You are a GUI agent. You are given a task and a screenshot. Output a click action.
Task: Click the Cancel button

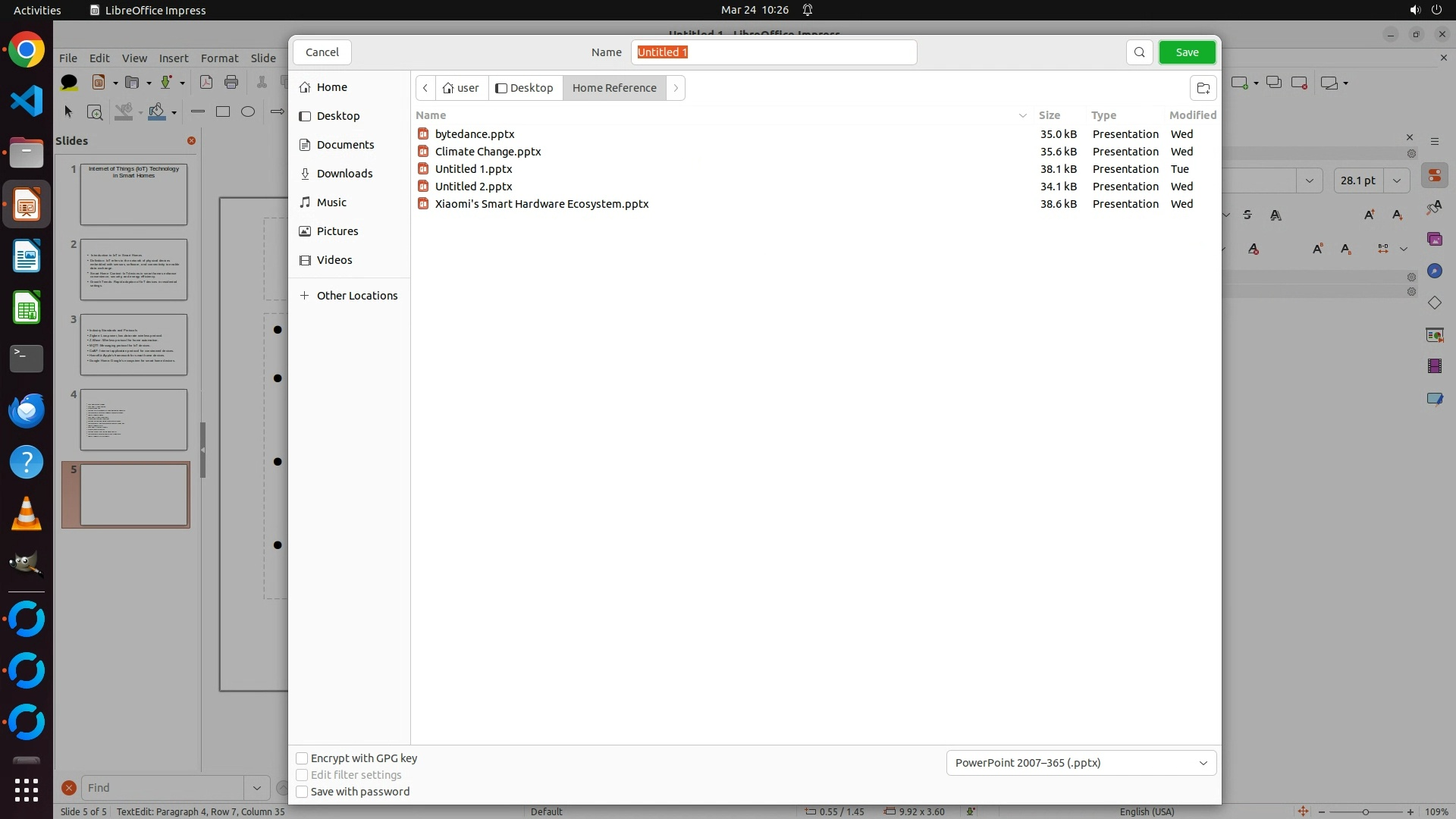(x=322, y=52)
